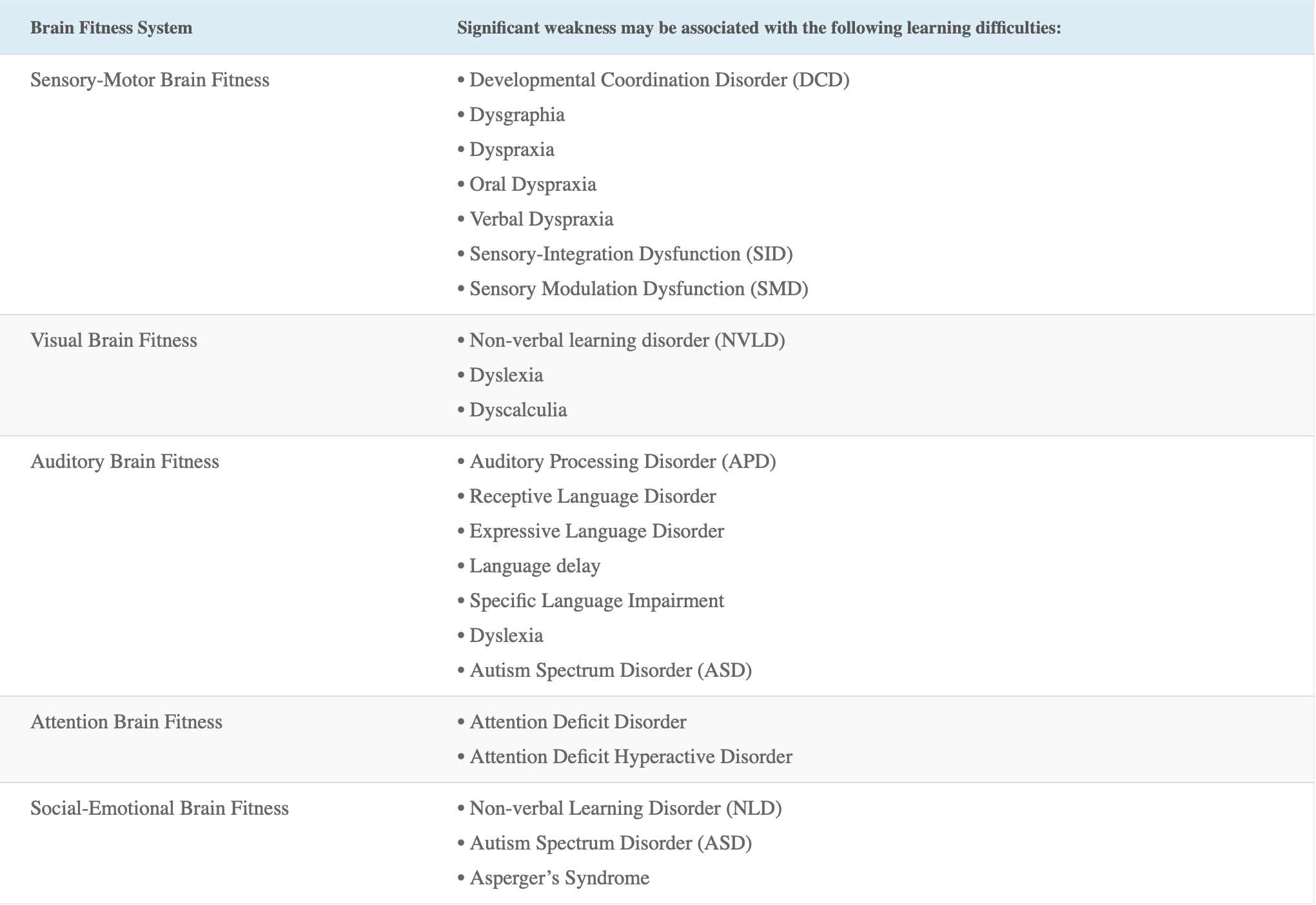Click the 'Brain Fitness System' column header
This screenshot has height=905, width=1316.
(x=111, y=28)
